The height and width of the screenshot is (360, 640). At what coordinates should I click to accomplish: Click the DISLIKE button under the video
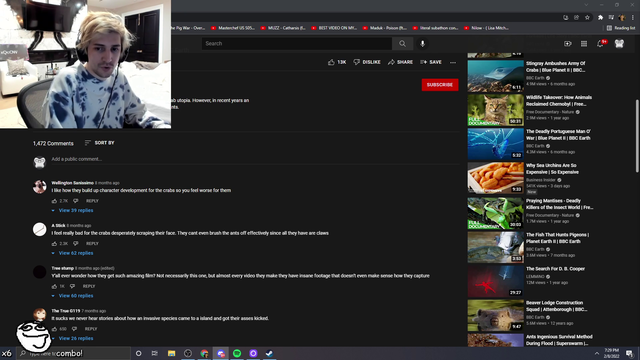pos(367,62)
